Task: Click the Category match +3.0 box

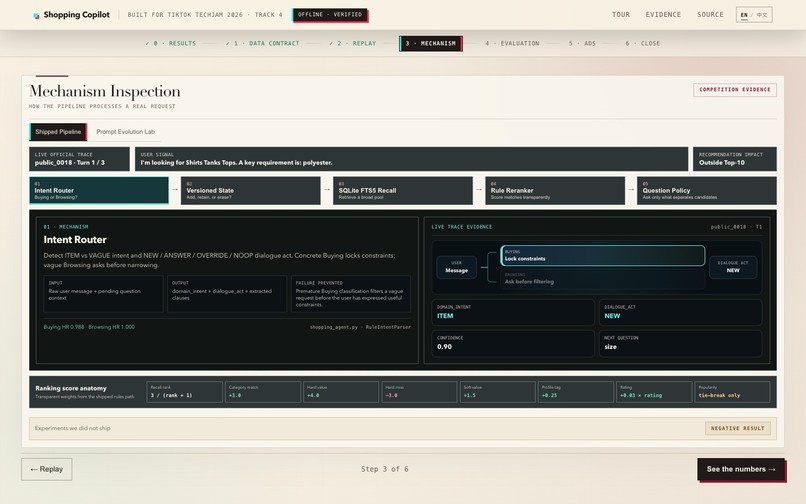Action: pos(263,392)
